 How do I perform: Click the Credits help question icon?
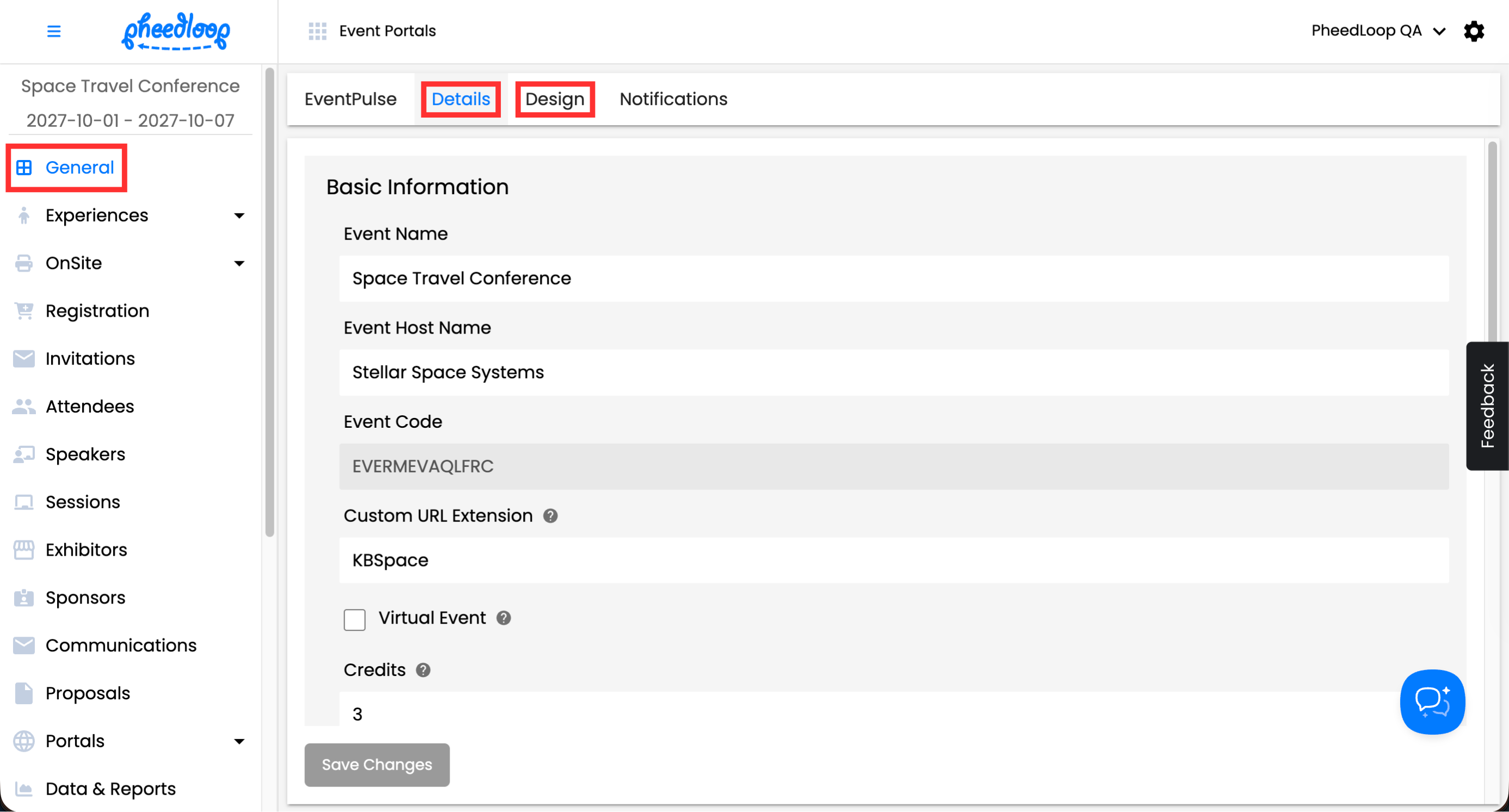pos(423,670)
